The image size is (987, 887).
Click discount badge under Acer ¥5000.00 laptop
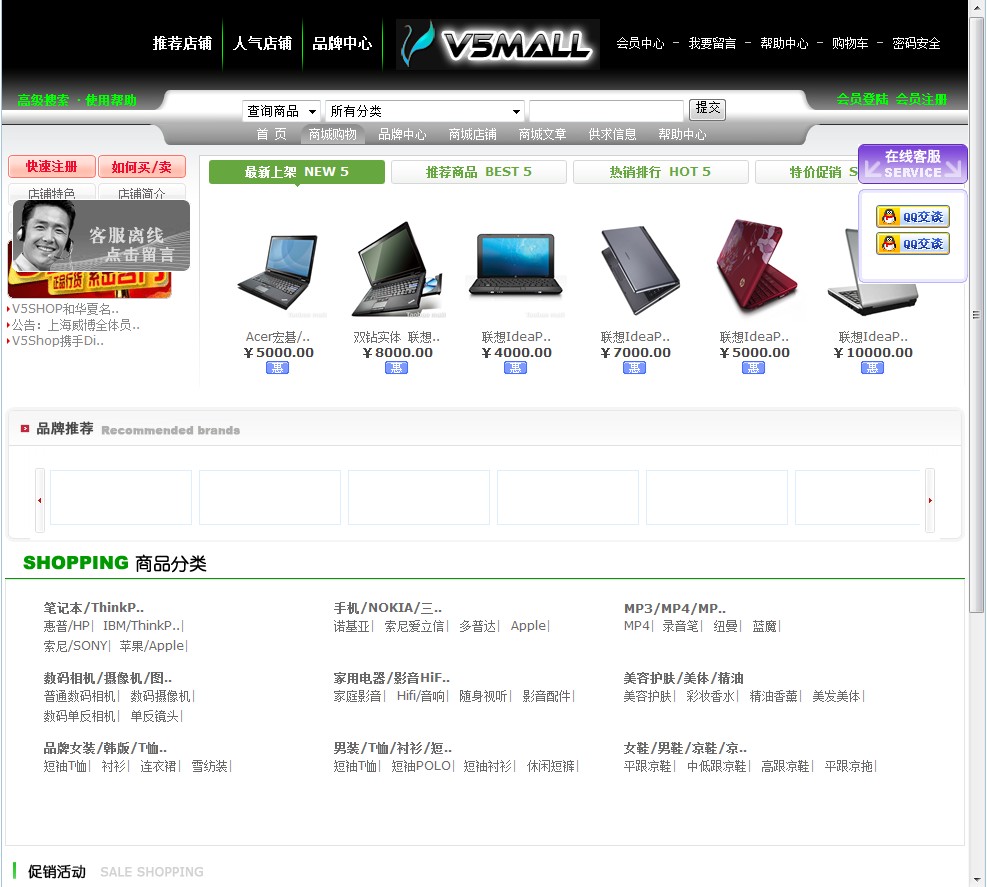[278, 368]
